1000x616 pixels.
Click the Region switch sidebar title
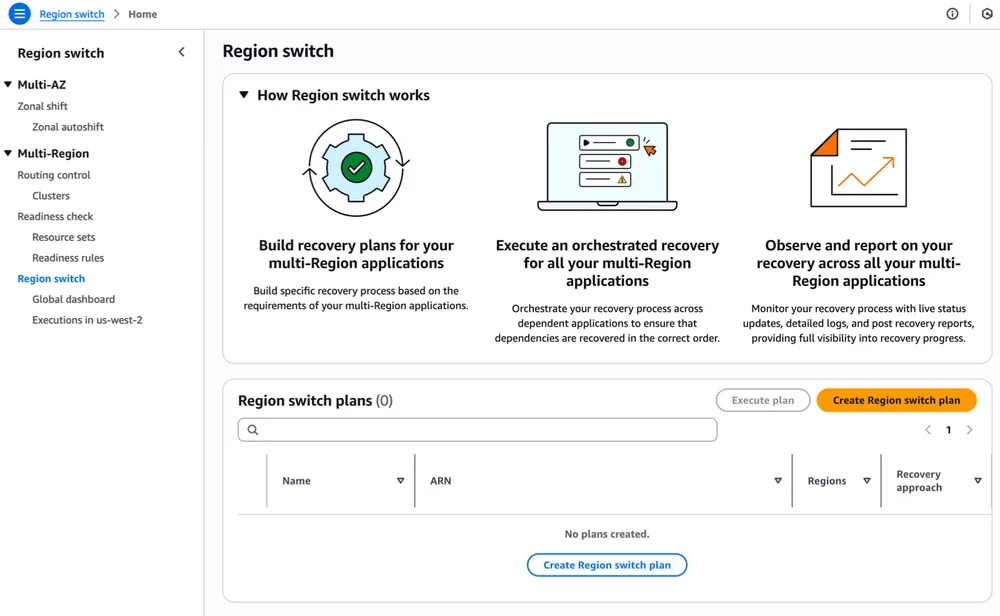[x=61, y=53]
